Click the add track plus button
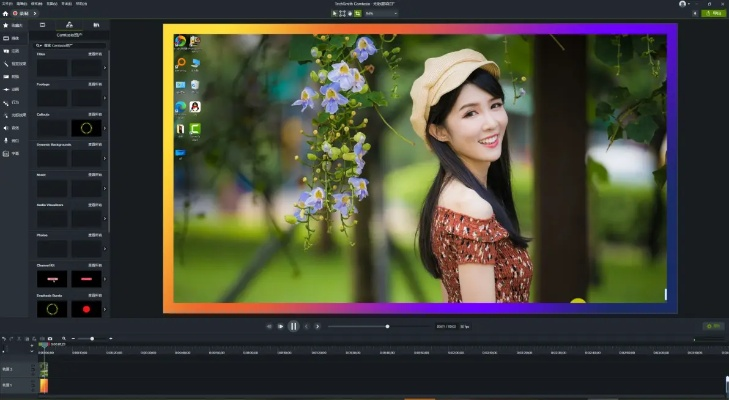The height and width of the screenshot is (400, 729). point(32,346)
